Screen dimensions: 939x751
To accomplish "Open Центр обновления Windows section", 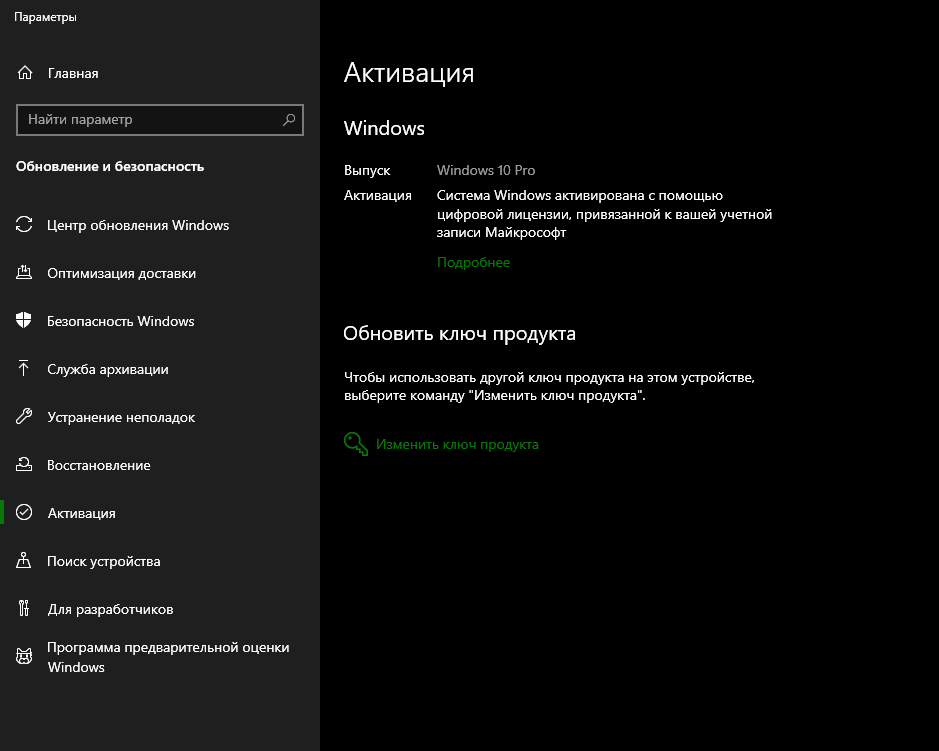I will [x=138, y=225].
